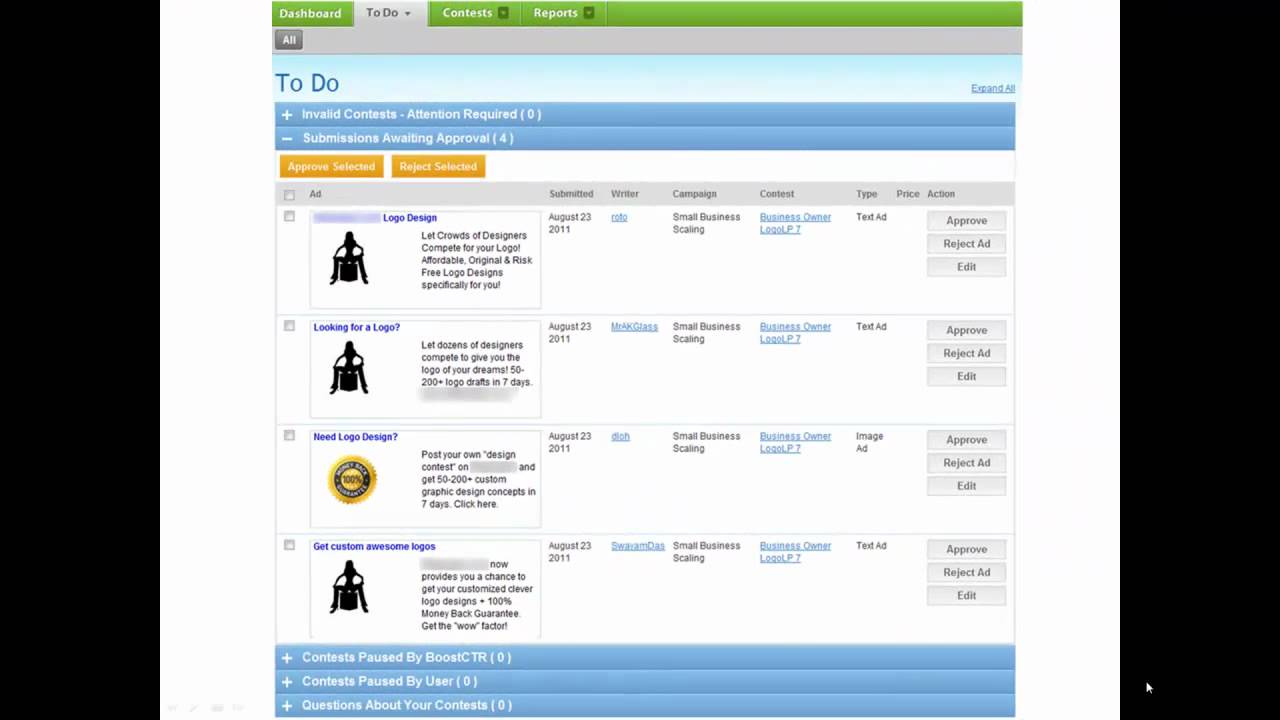
Task: Open Business Owner LogoLP 7 link for dloh row
Action: click(795, 442)
